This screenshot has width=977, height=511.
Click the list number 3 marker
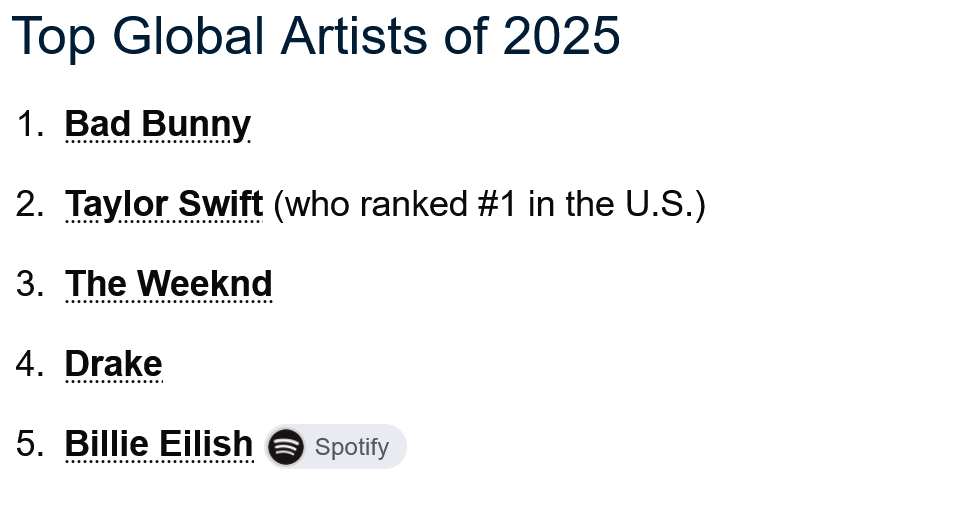click(x=30, y=284)
